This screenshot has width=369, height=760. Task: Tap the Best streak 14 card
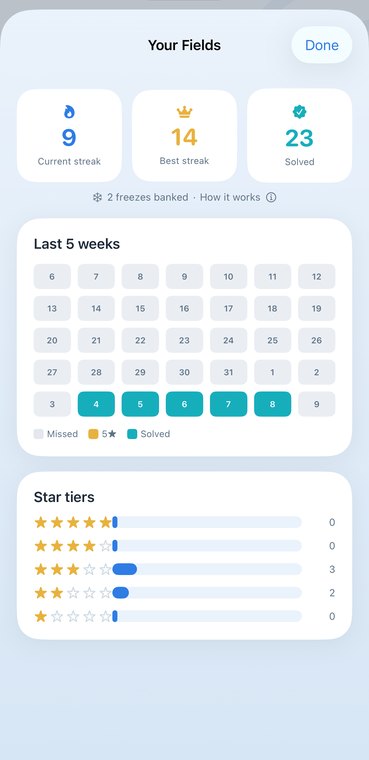[x=184, y=135]
